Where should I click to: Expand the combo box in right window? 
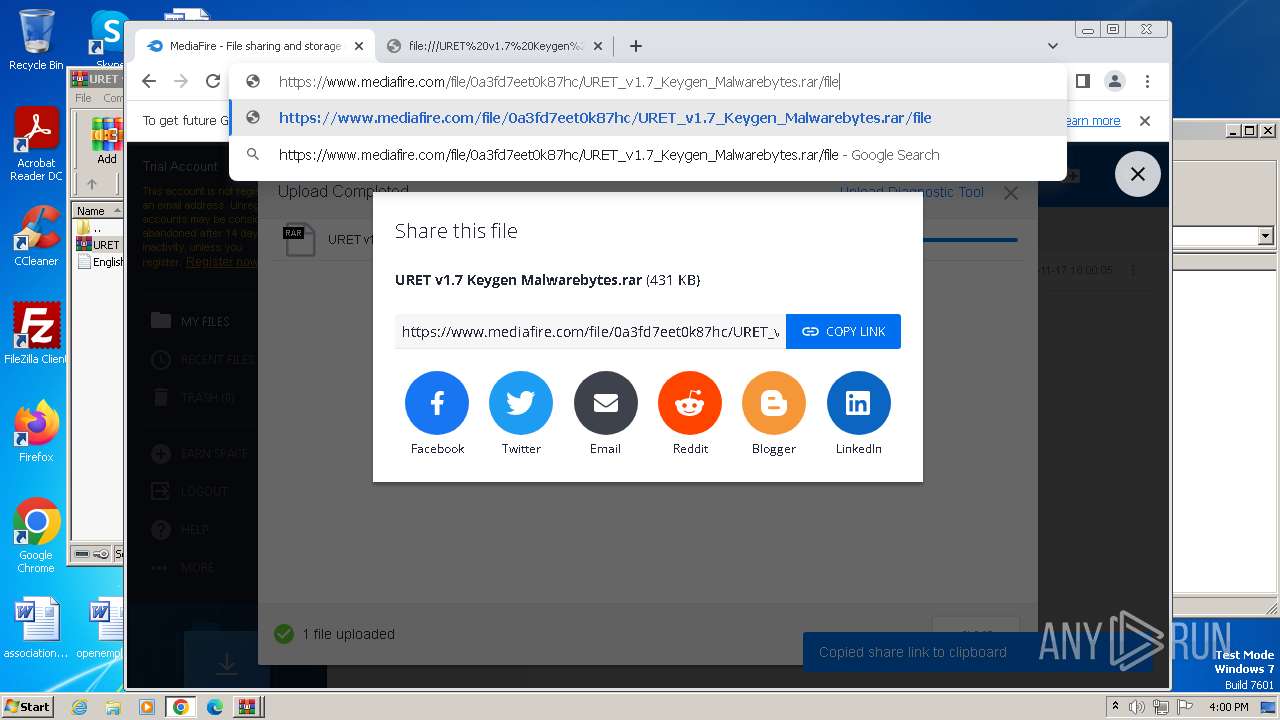(1265, 237)
